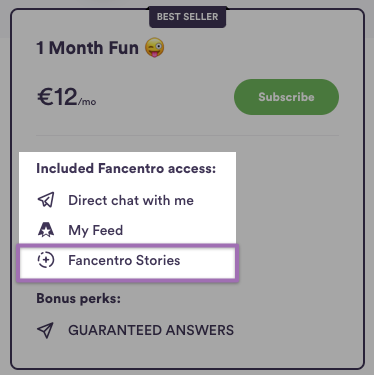This screenshot has width=374, height=375.
Task: Click the send arrow icon beside GUARANTEED ANSWERS
Action: point(45,330)
